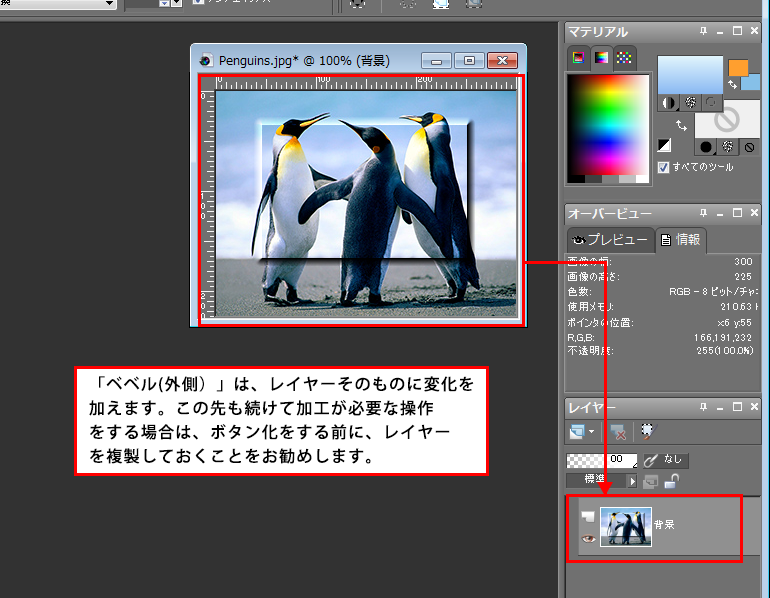
Task: Close the Penguins.jpg image window
Action: pyautogui.click(x=502, y=60)
